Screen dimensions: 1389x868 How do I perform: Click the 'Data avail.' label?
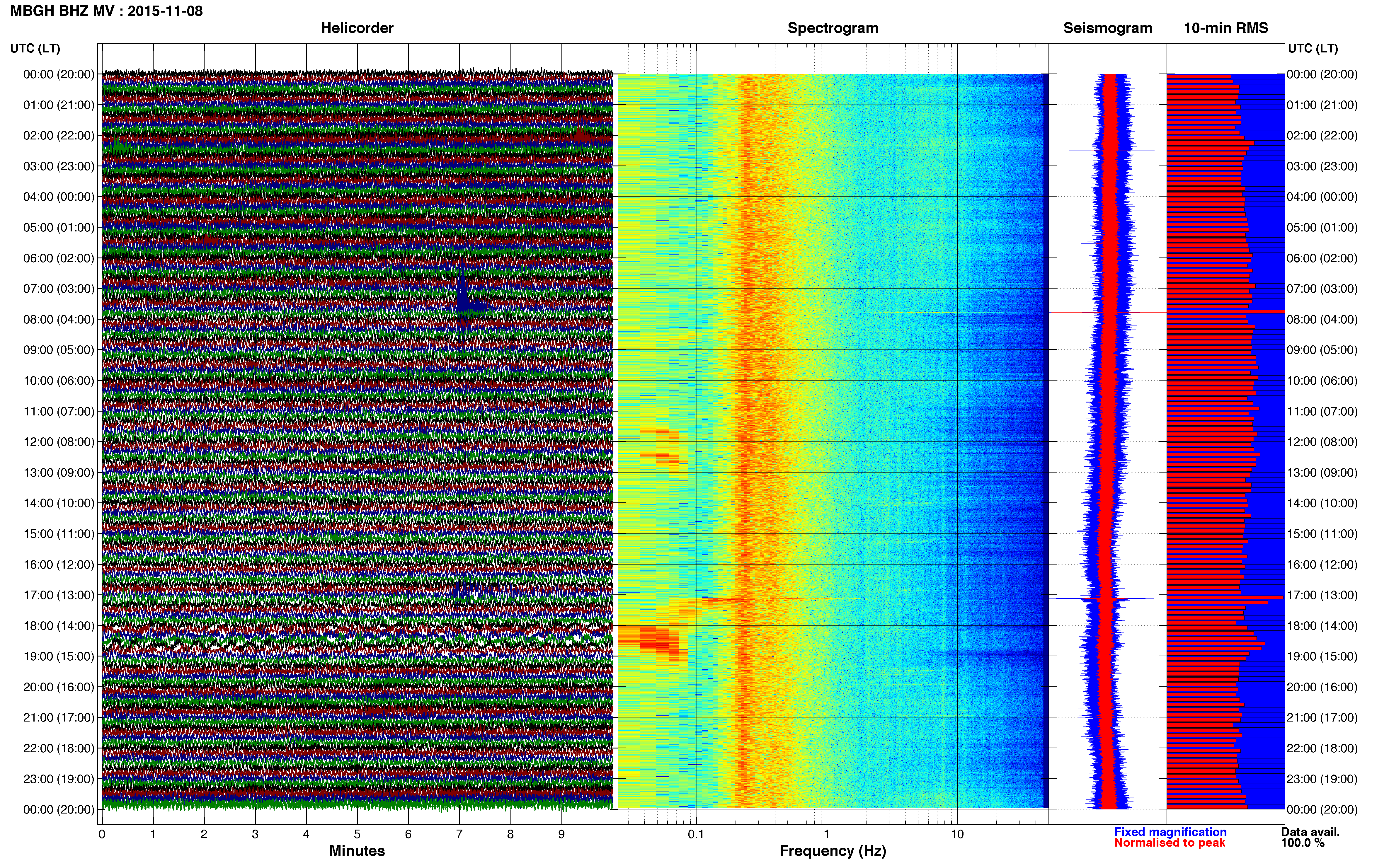1310,832
